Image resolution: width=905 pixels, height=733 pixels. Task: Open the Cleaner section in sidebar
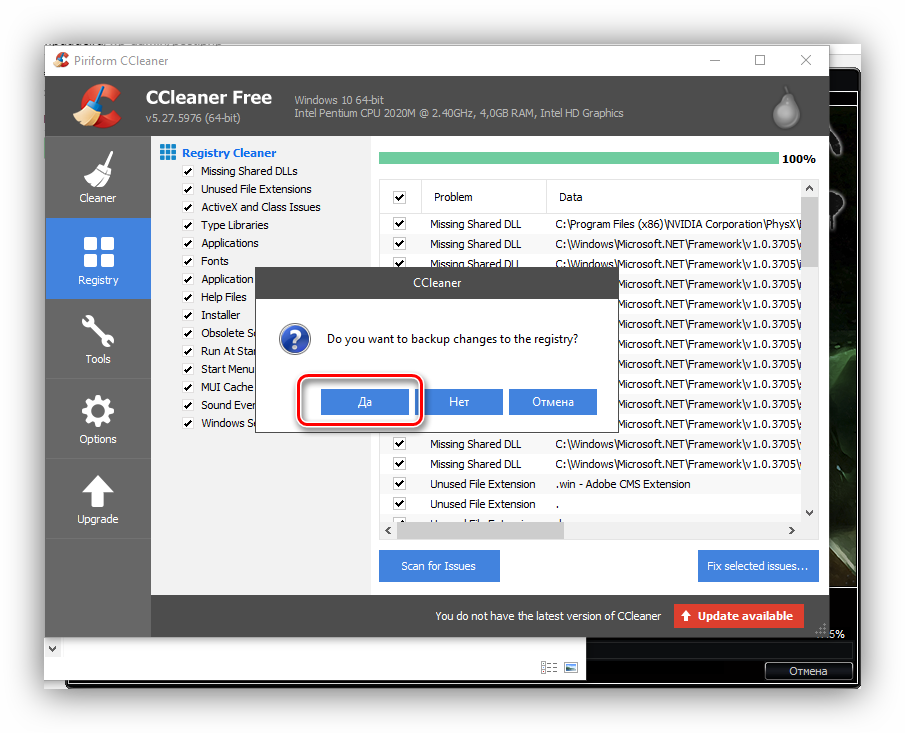[x=98, y=177]
